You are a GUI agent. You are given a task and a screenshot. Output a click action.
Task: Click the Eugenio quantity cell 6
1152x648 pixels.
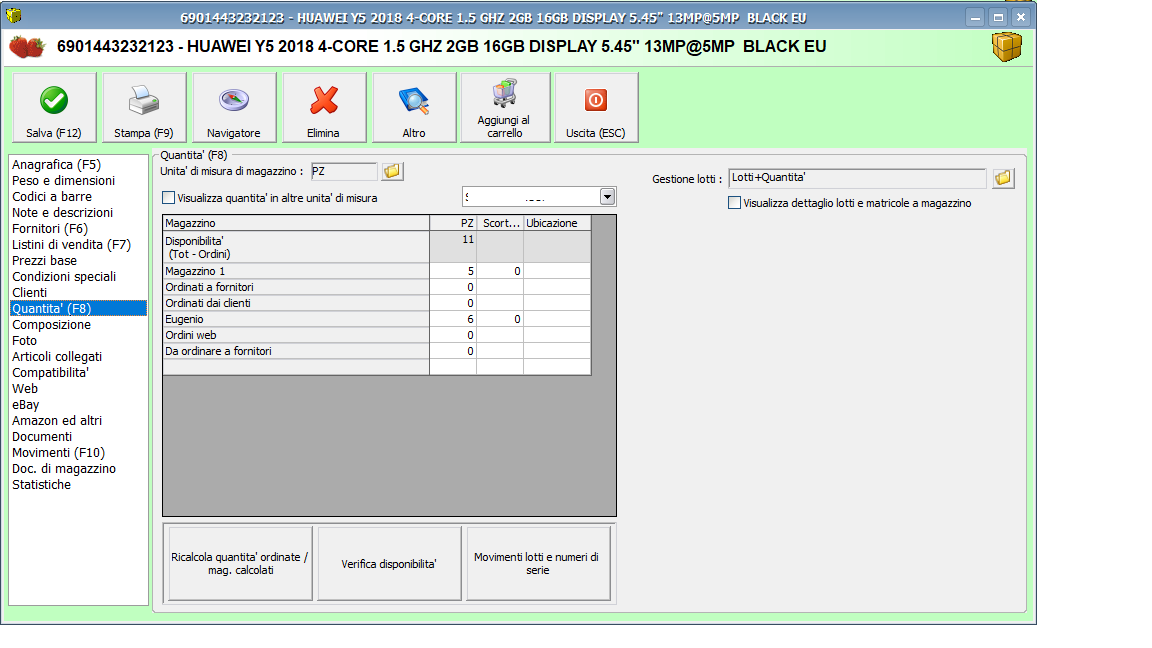[453, 319]
